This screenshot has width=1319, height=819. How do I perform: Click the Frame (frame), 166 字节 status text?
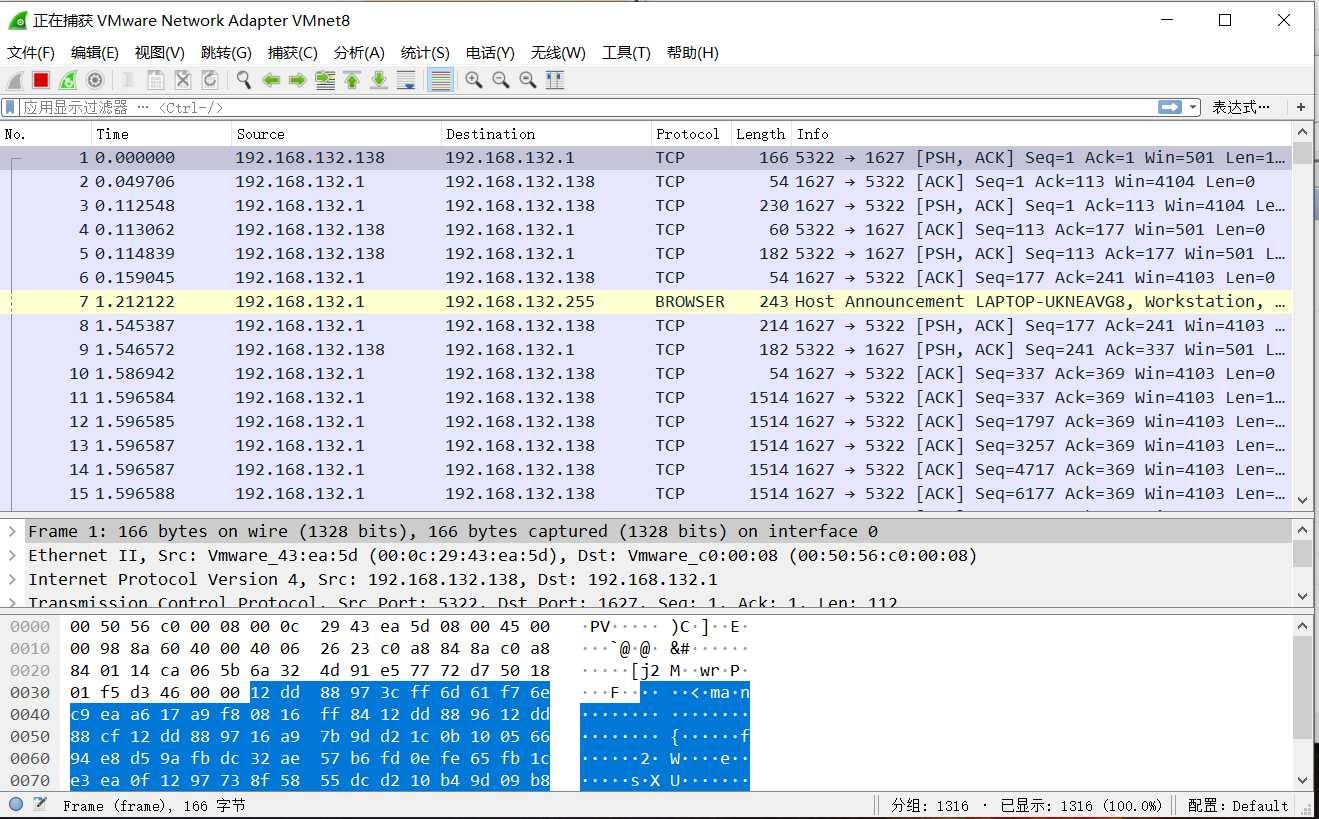click(153, 805)
